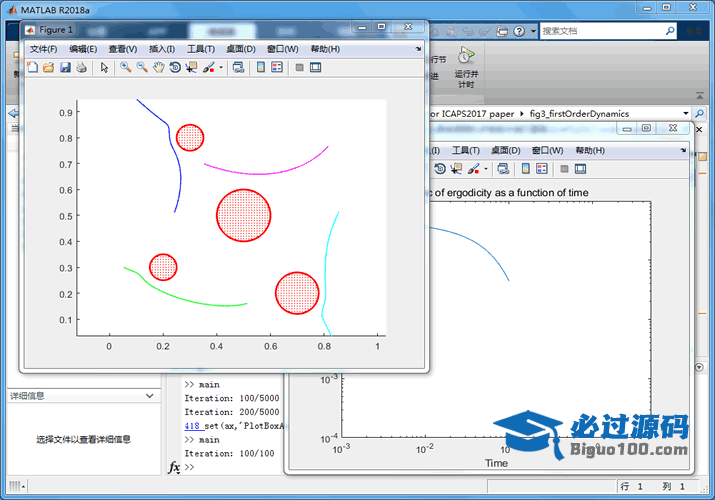Image resolution: width=715 pixels, height=500 pixels.
Task: Open 插入(I) menu in Figure 1
Action: point(162,49)
